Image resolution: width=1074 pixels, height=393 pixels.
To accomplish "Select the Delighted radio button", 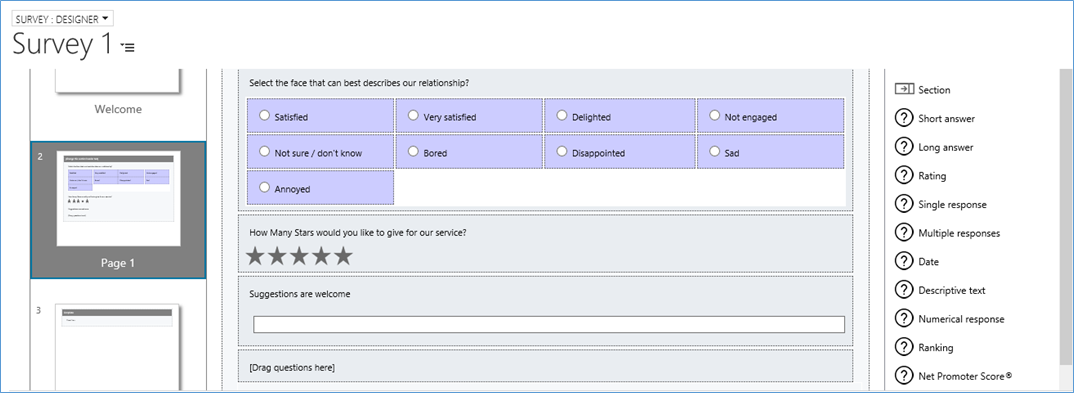I will coord(562,116).
